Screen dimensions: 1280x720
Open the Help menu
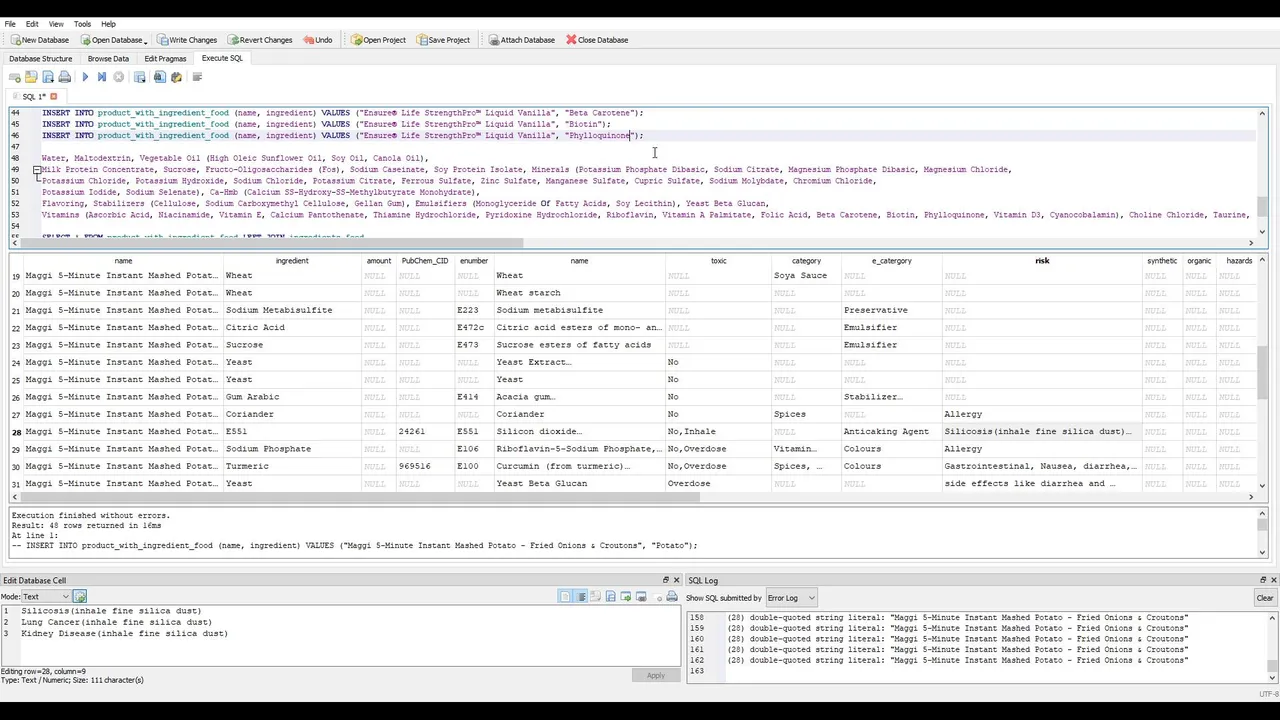tap(108, 24)
